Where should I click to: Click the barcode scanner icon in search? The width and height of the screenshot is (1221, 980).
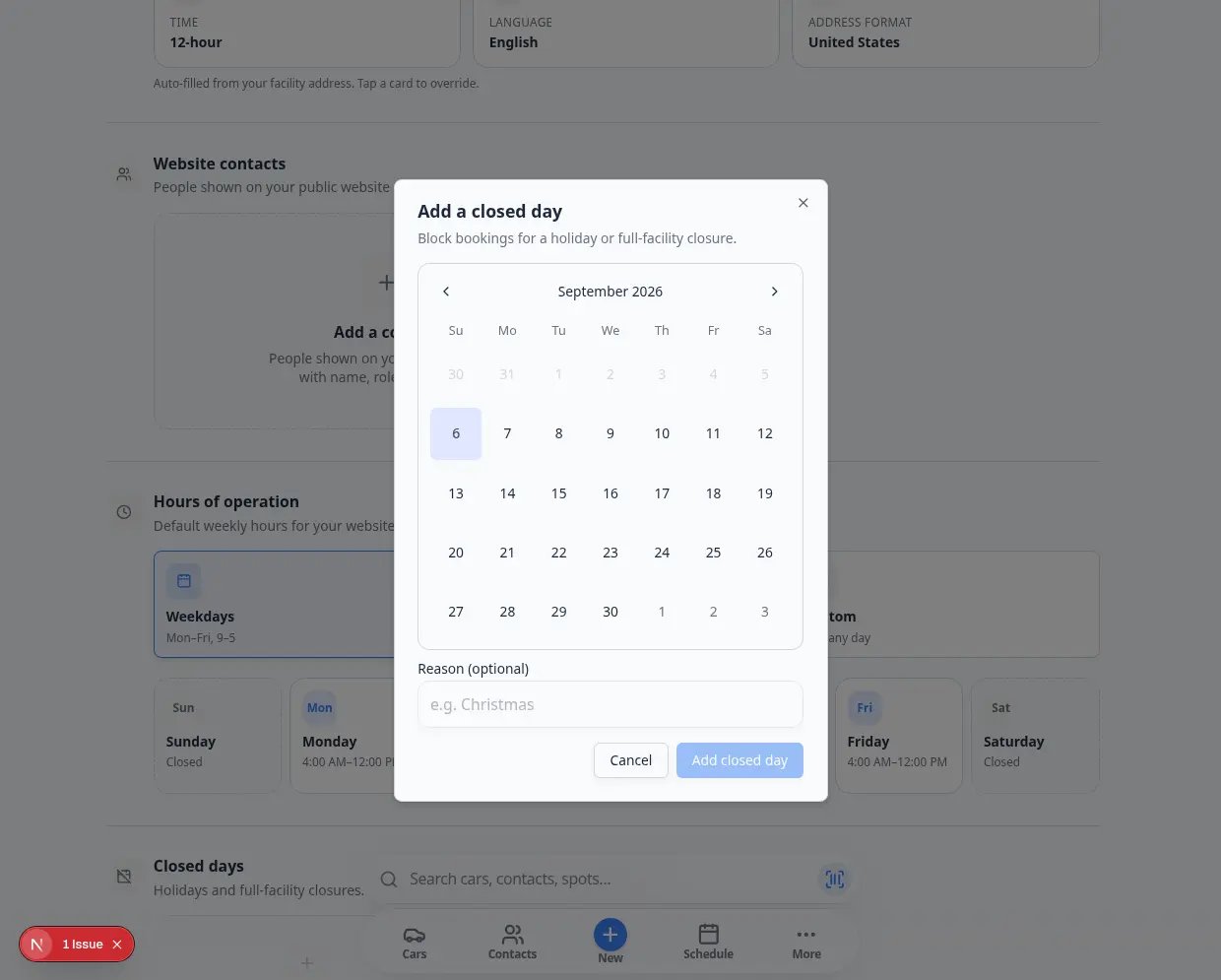click(x=835, y=880)
